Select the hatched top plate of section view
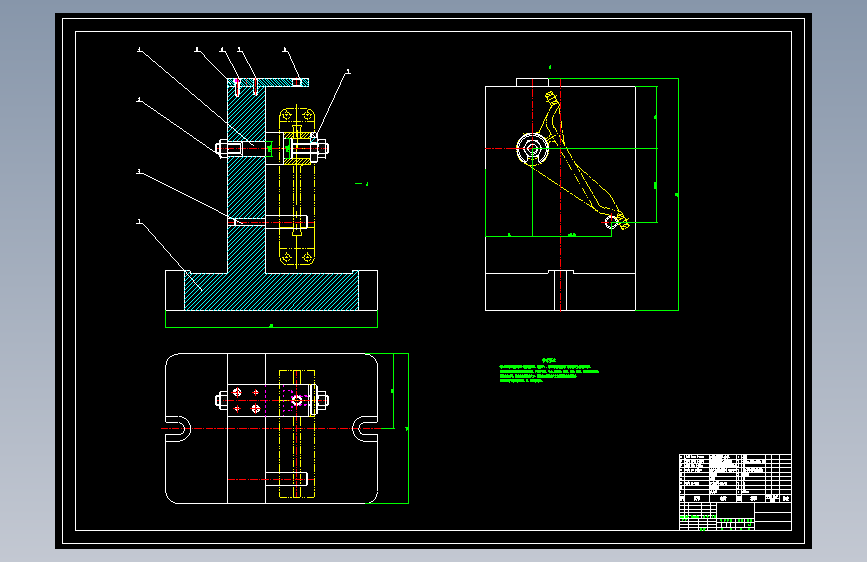Image resolution: width=867 pixels, height=562 pixels. [x=268, y=82]
